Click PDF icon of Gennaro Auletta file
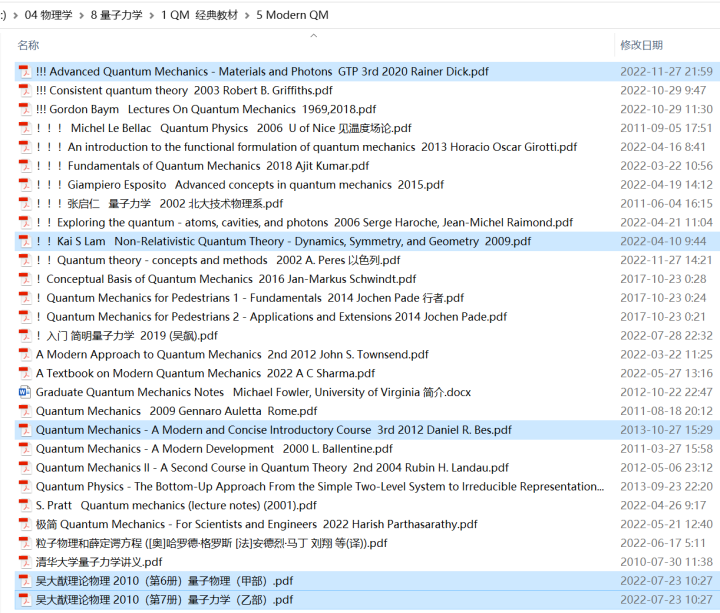The width and height of the screenshot is (720, 613). click(x=24, y=411)
